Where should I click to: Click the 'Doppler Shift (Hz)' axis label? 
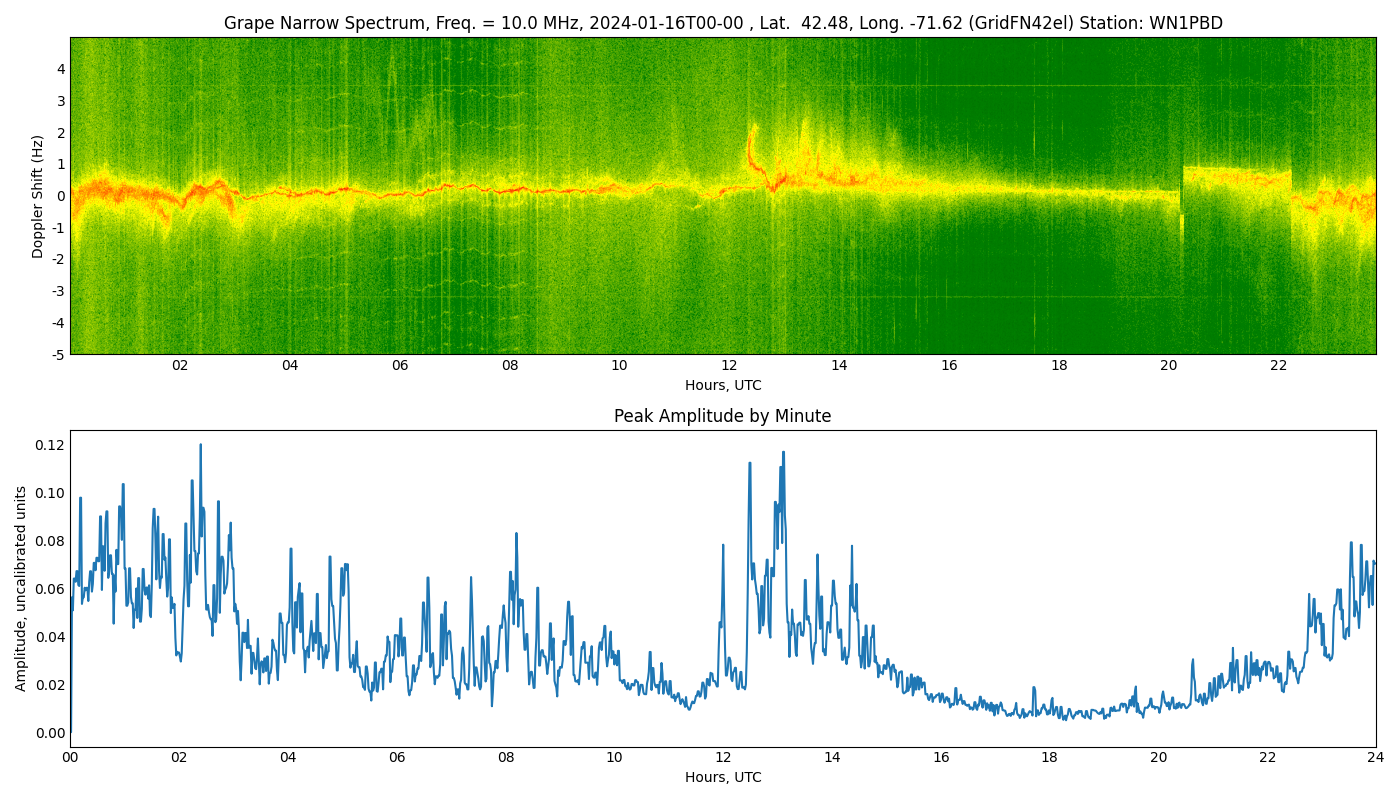(38, 196)
